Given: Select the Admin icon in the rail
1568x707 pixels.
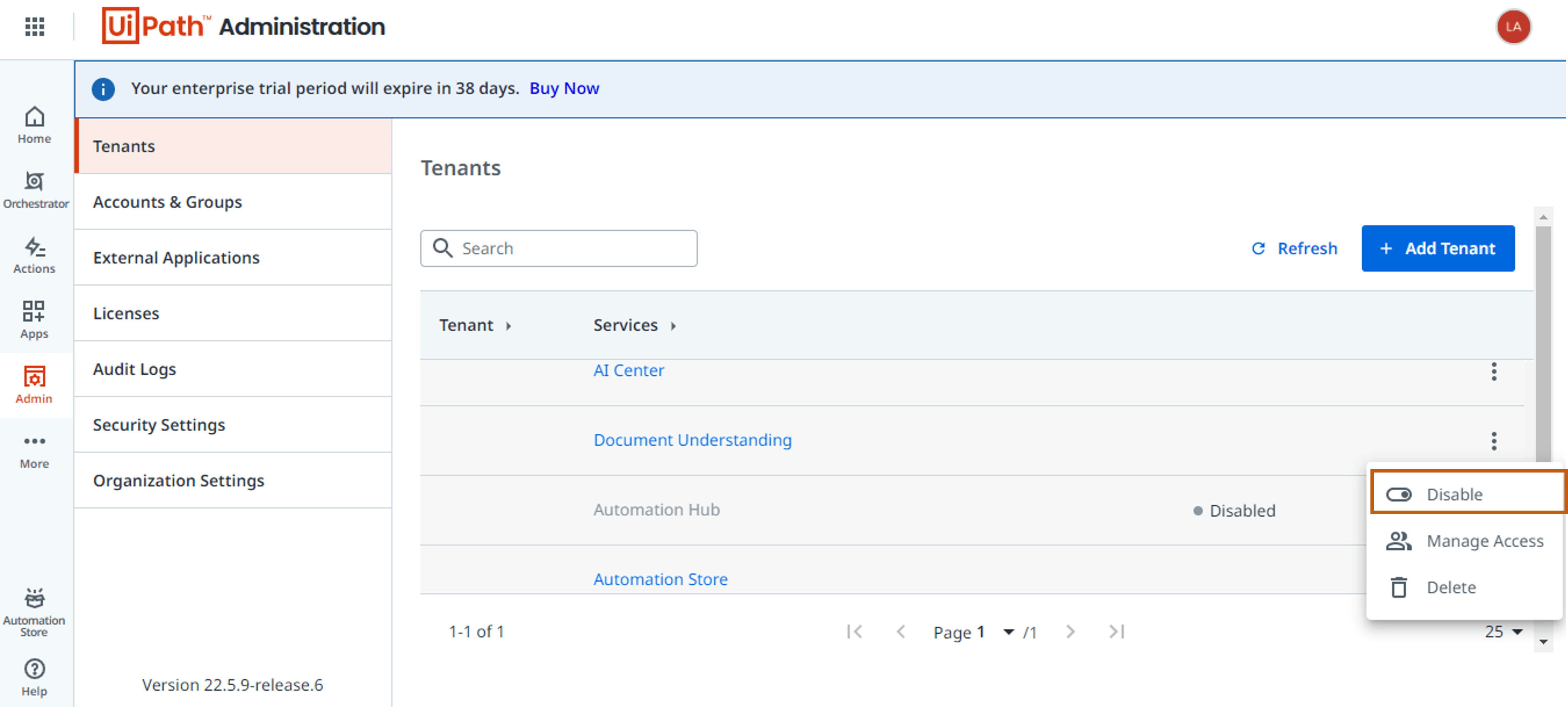Looking at the screenshot, I should tap(34, 385).
